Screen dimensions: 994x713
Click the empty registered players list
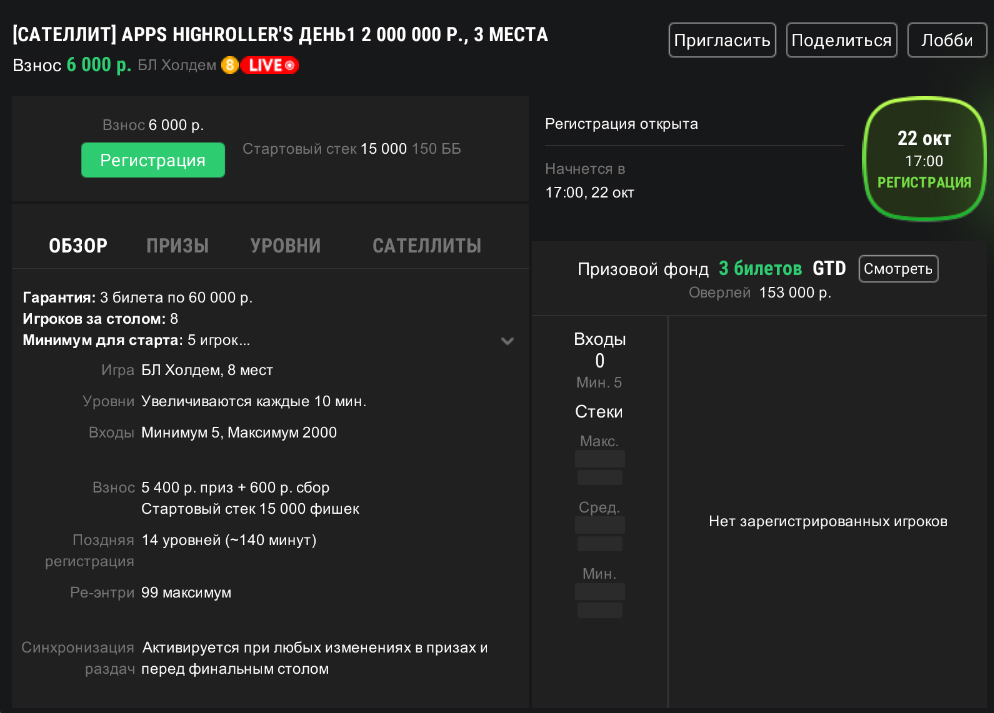point(827,521)
